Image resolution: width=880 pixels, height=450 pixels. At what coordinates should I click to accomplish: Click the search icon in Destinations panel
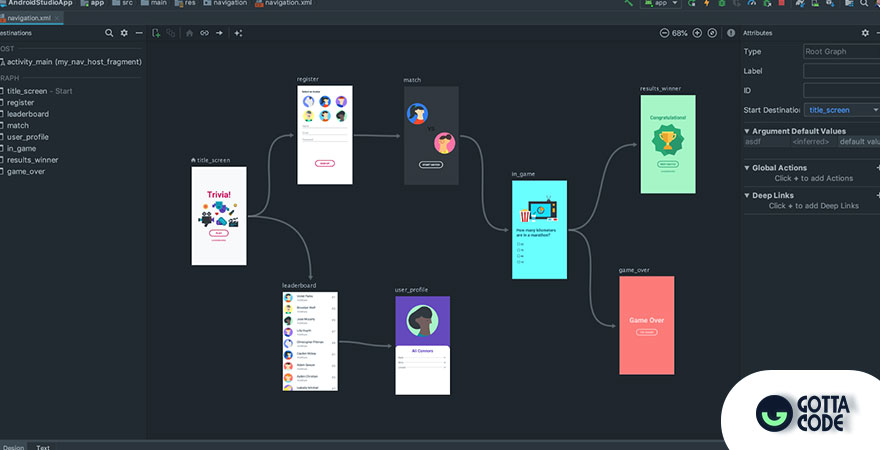coord(109,33)
